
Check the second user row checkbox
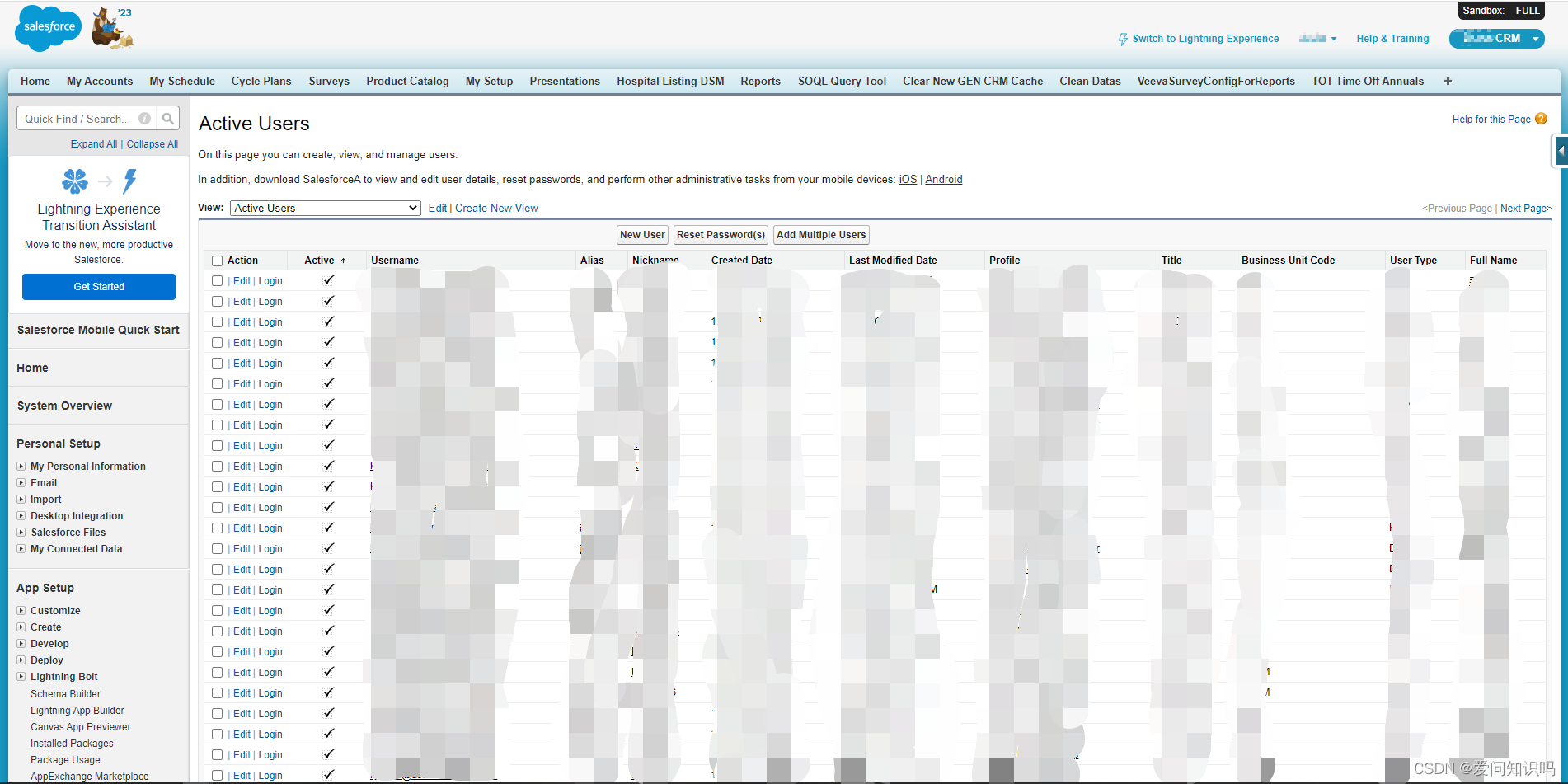(218, 302)
